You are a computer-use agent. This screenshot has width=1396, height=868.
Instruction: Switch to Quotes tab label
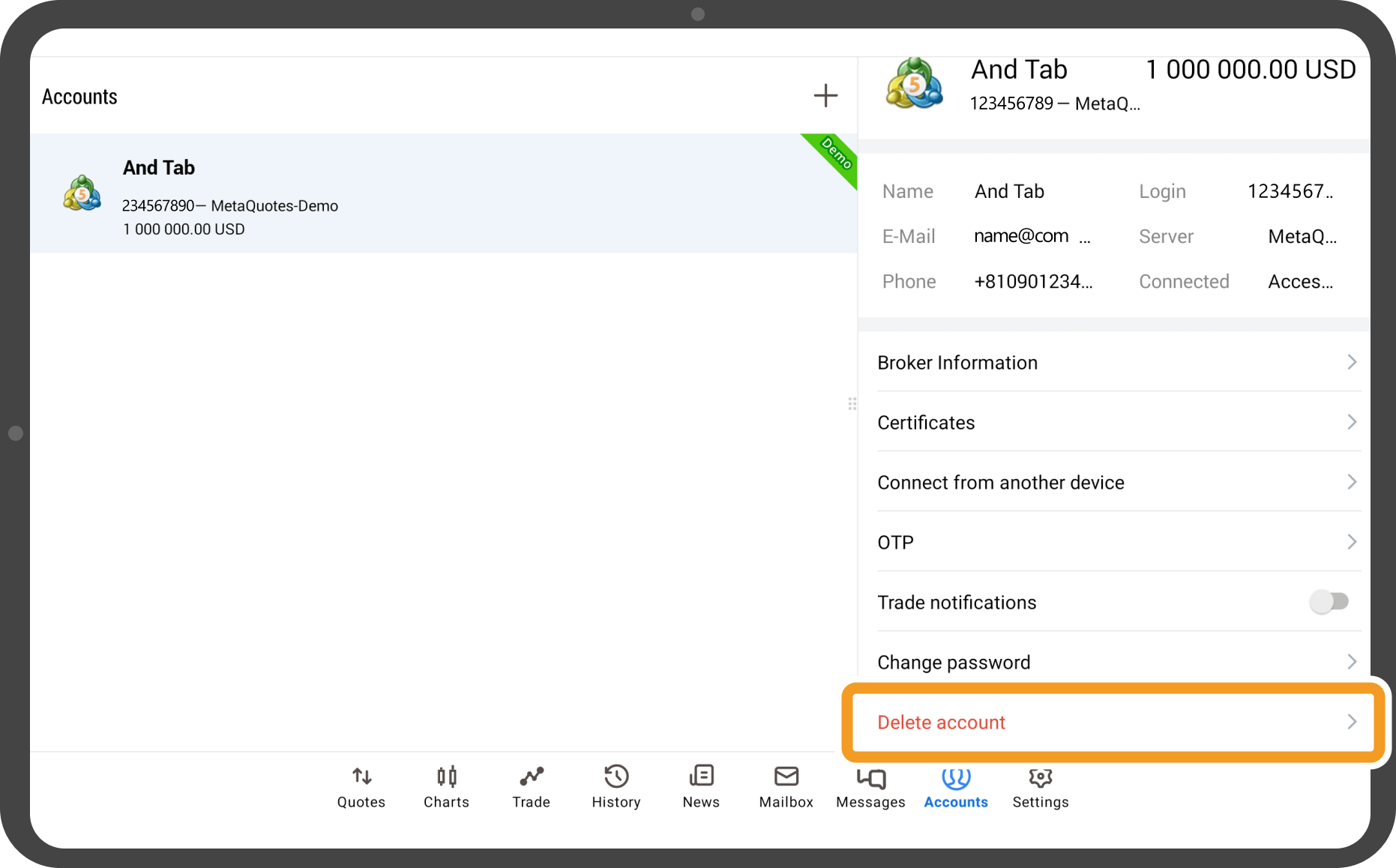pos(361,802)
